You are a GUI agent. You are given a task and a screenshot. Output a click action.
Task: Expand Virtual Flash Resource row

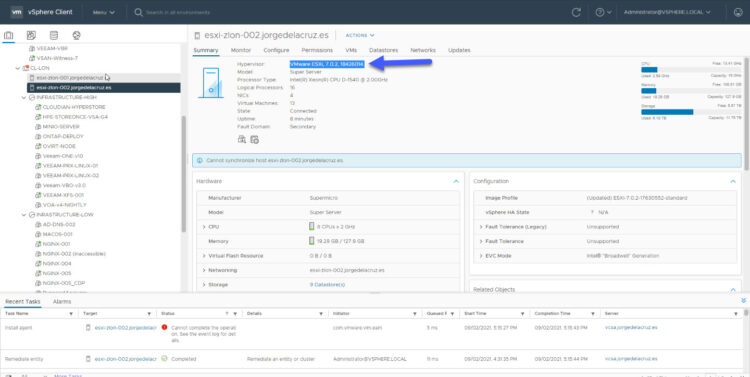[204, 256]
